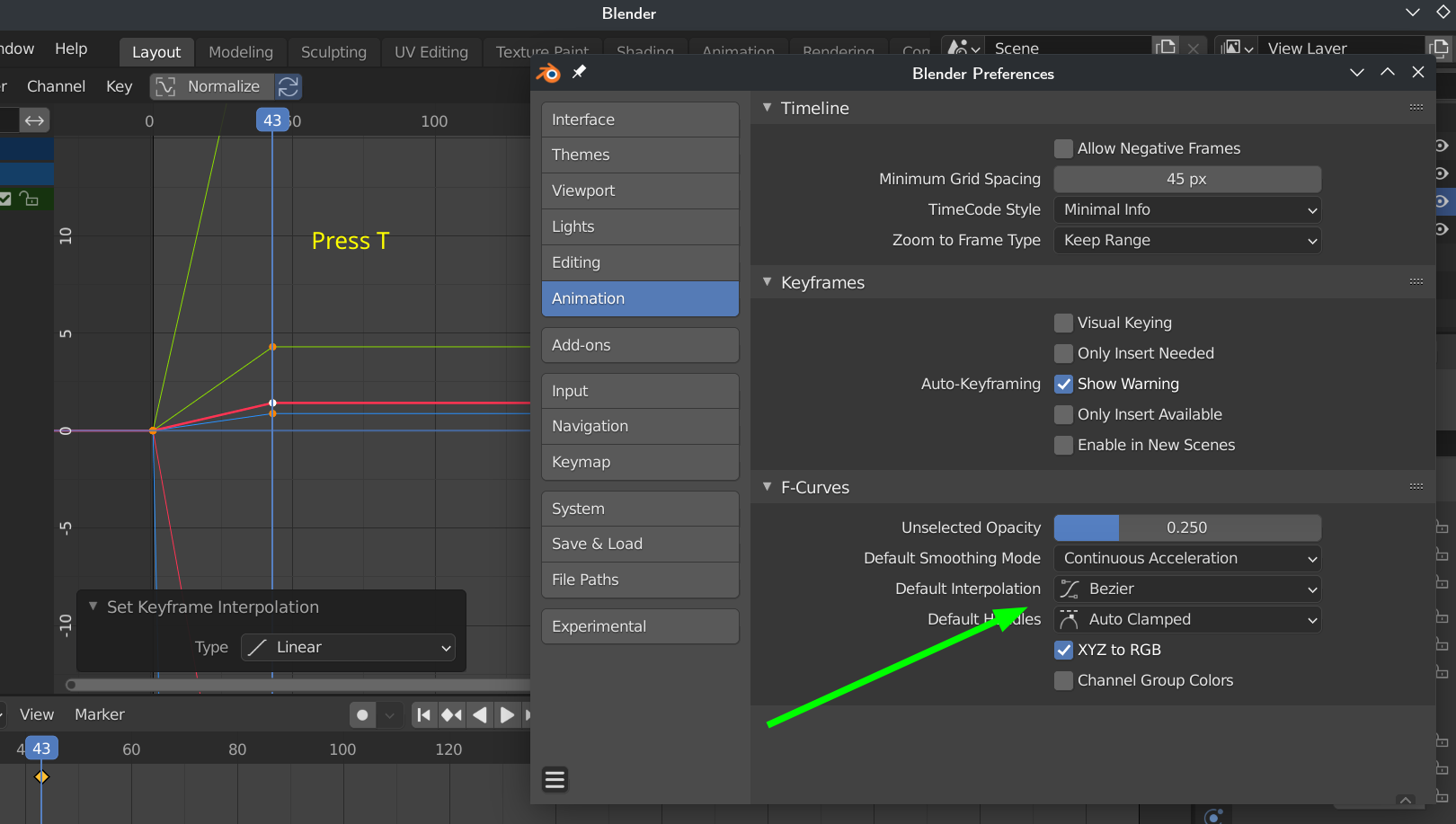Image resolution: width=1456 pixels, height=824 pixels.
Task: Enable Channel Group Colors
Action: pos(1064,680)
